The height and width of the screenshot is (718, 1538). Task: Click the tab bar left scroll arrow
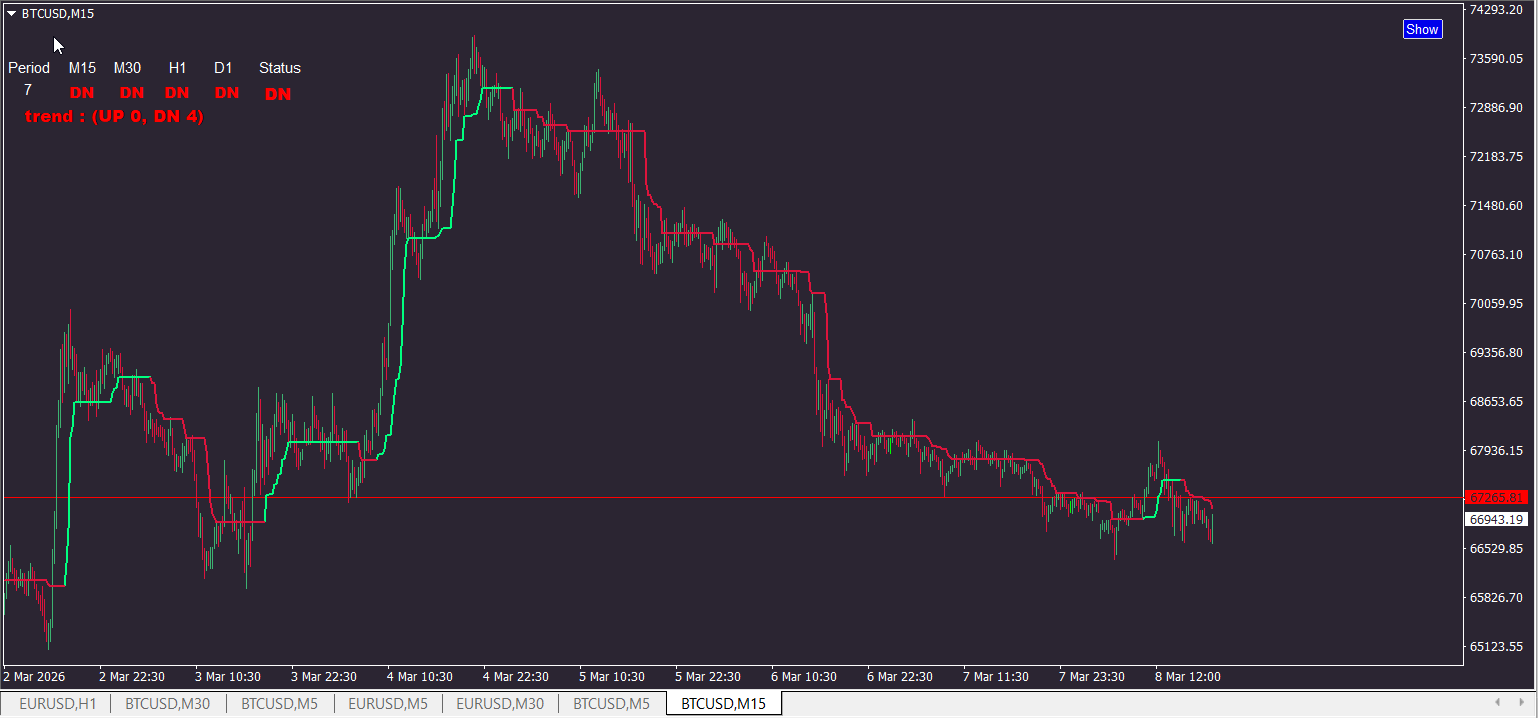[1497, 703]
